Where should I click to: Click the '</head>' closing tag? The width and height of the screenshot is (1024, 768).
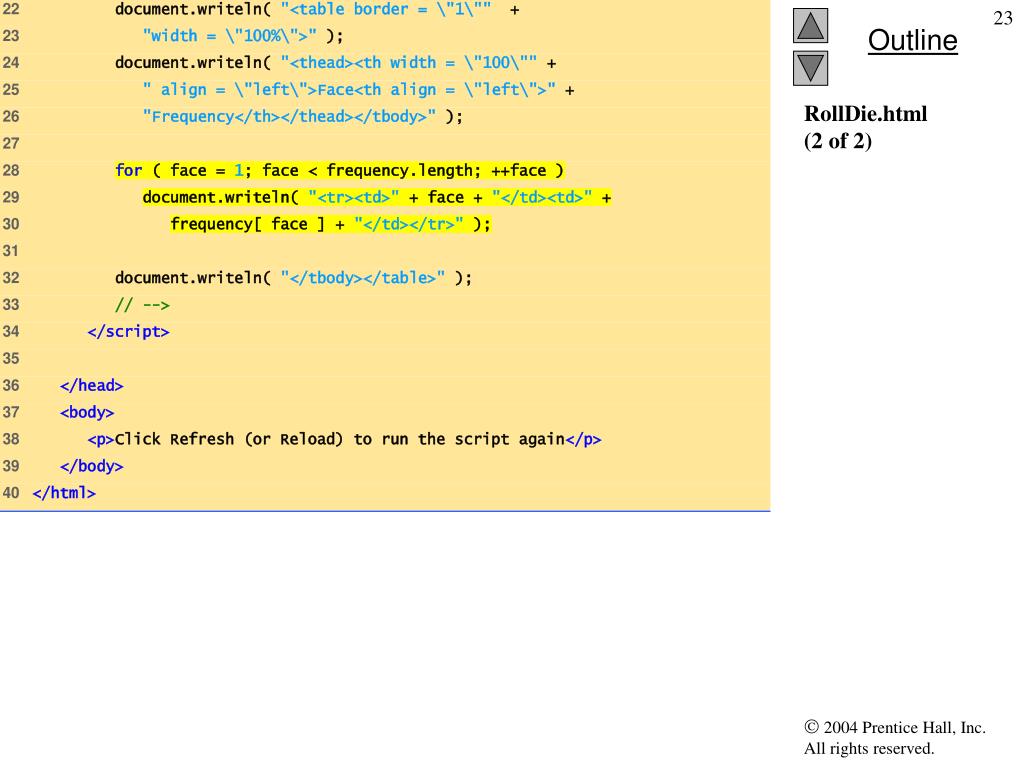tap(91, 385)
